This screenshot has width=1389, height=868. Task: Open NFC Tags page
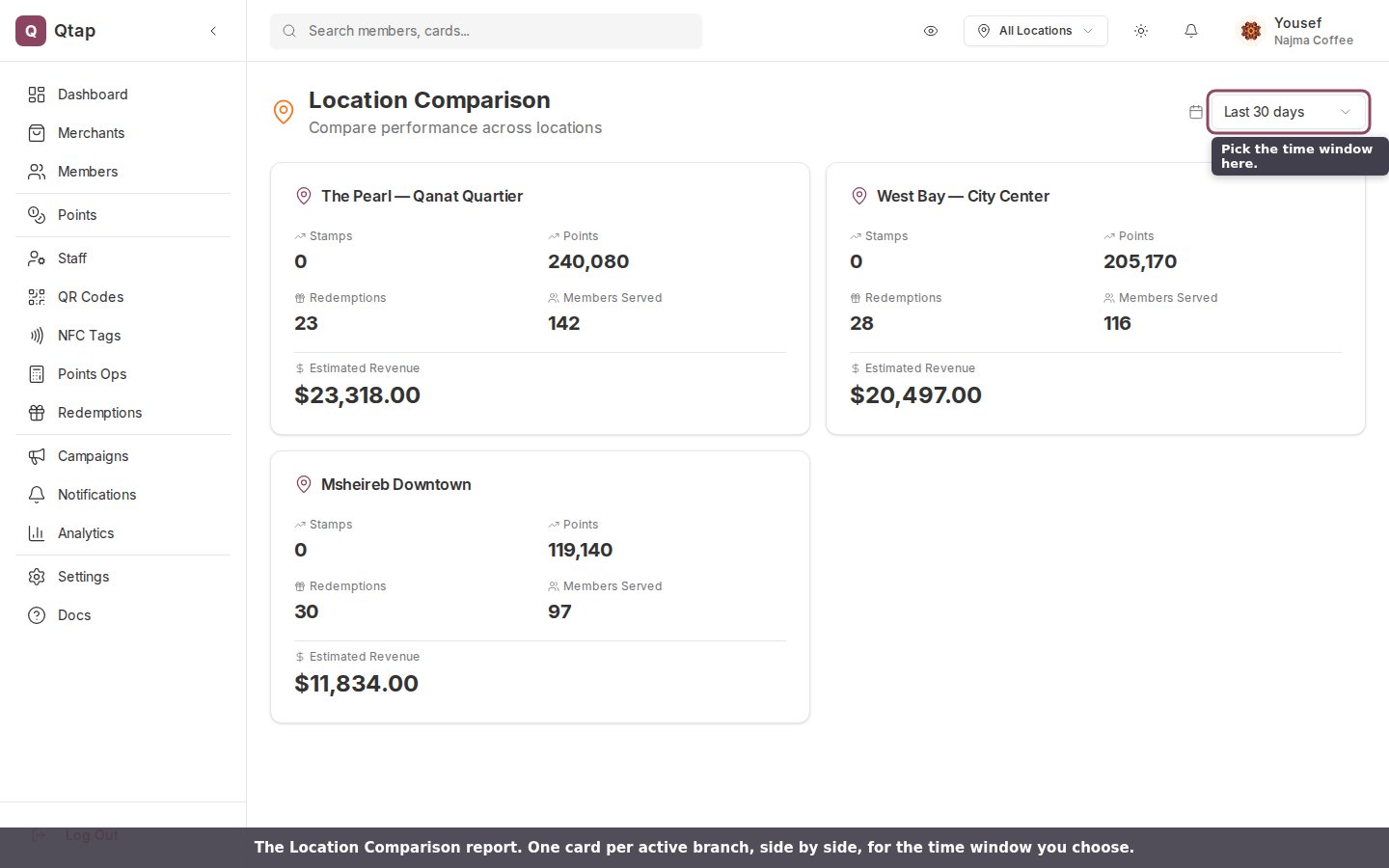123,336
